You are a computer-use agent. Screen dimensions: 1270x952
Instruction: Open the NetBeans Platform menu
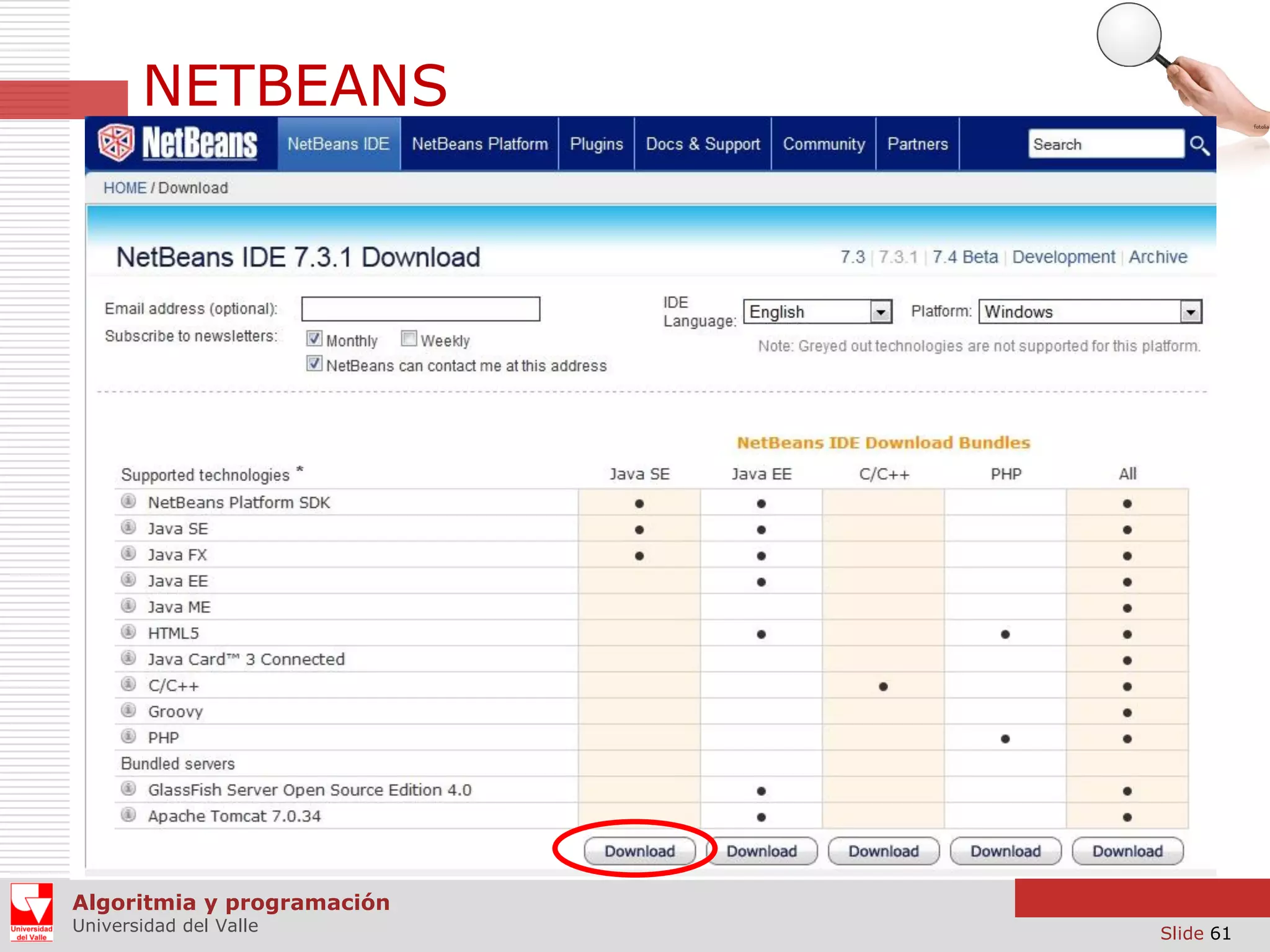480,144
